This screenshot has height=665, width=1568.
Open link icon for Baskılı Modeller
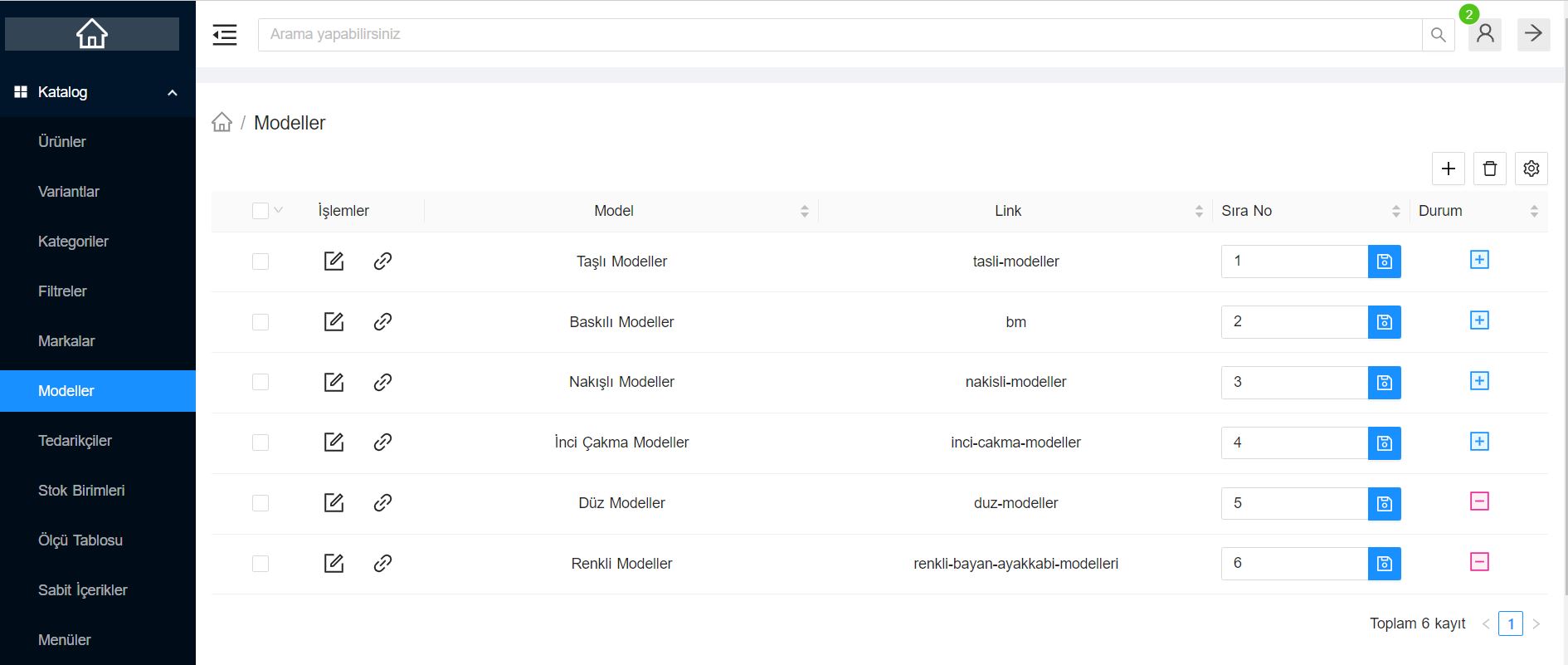pos(382,322)
